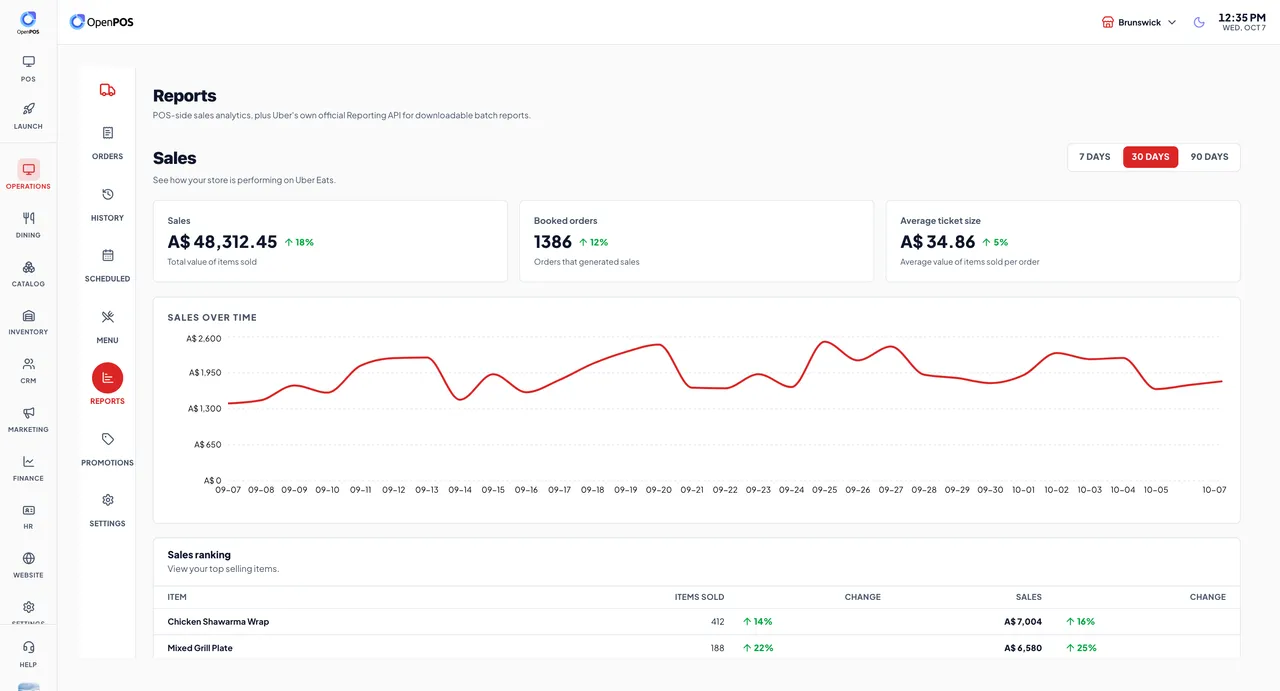The width and height of the screenshot is (1280, 691).
Task: Open the Promotions tag icon
Action: click(108, 439)
